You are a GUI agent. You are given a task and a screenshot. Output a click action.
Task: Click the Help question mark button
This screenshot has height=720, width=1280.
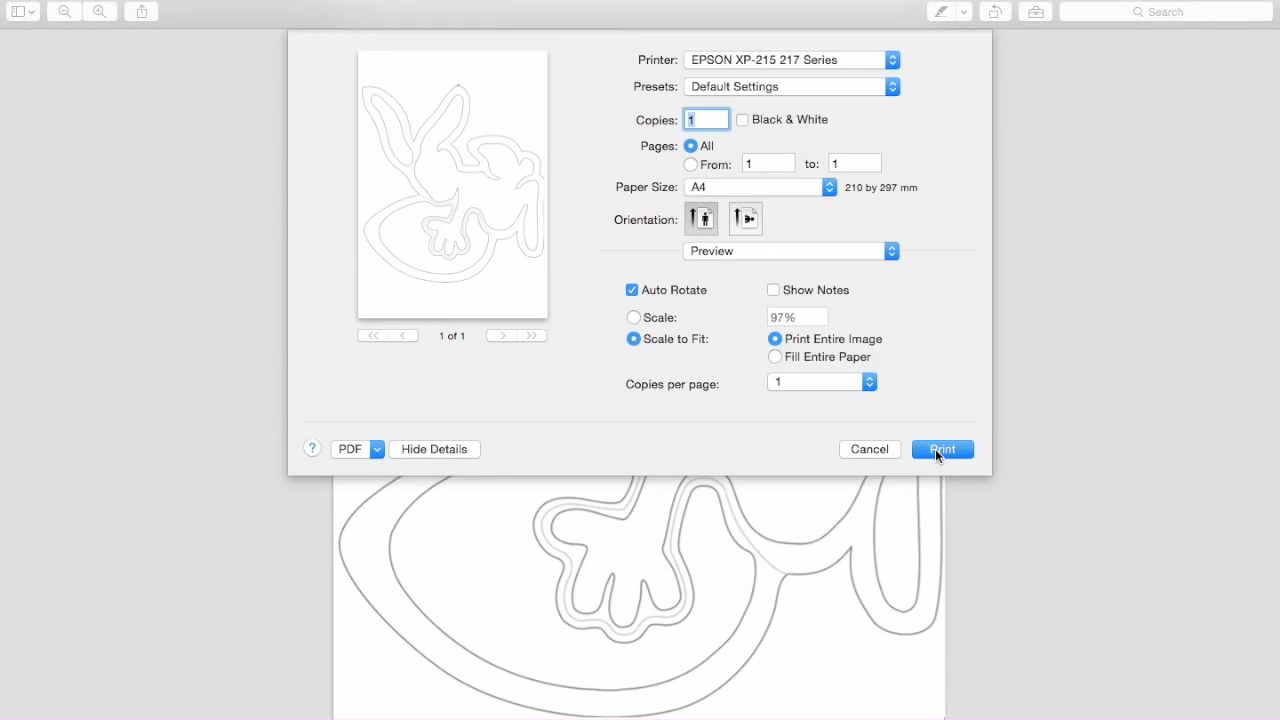point(312,448)
